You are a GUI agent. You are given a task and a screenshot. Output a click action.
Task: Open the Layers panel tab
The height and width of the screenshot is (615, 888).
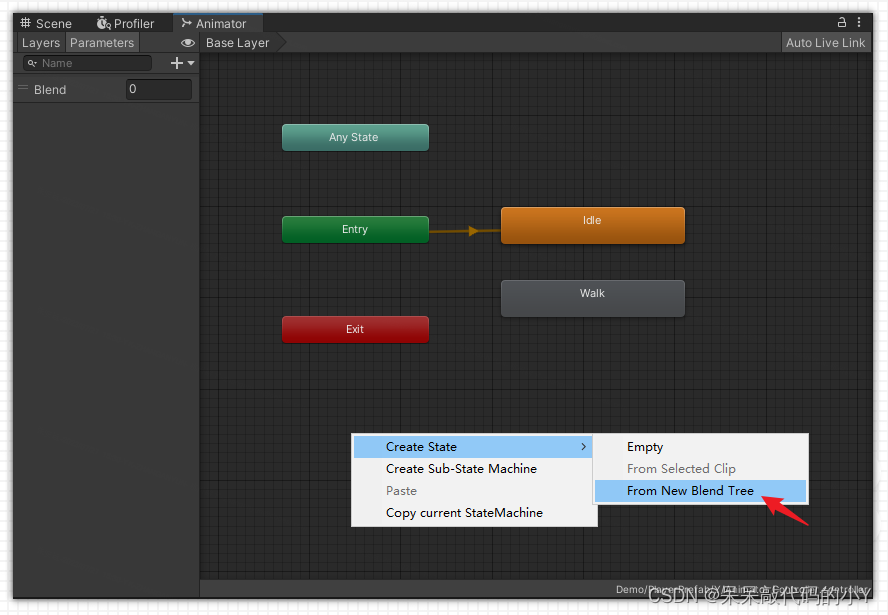click(x=41, y=42)
